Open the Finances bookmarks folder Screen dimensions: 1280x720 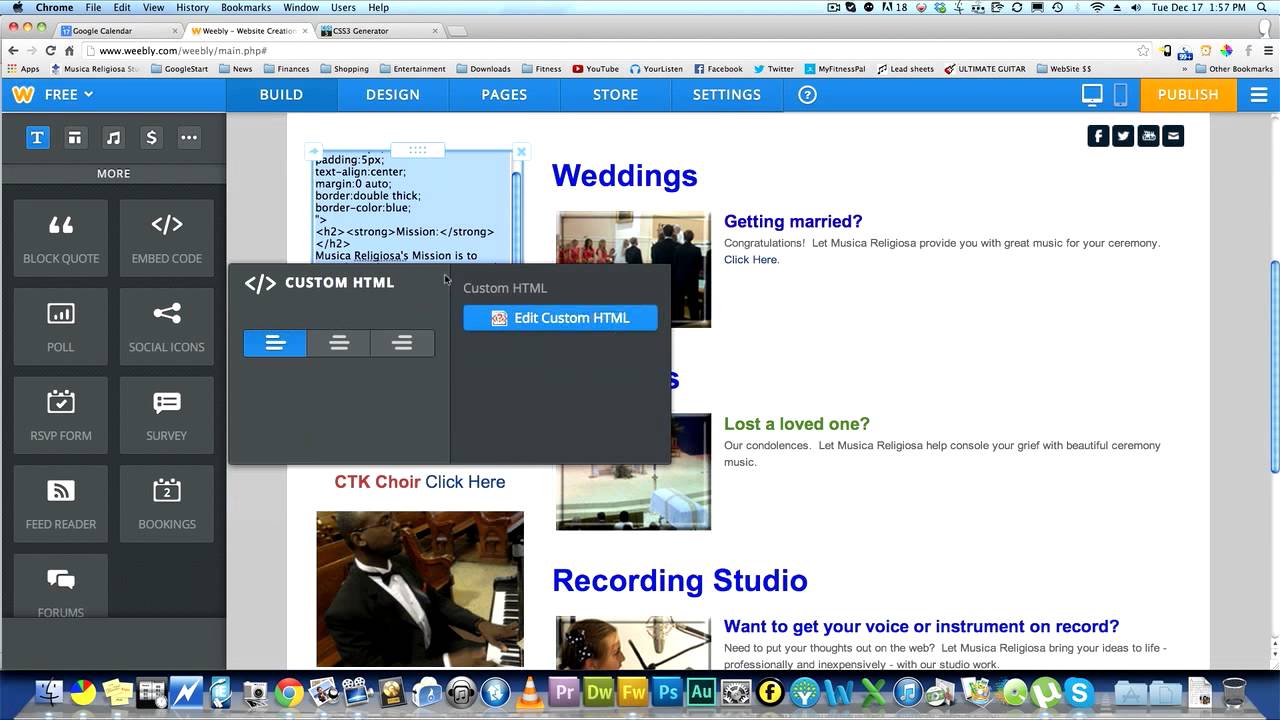click(x=286, y=69)
